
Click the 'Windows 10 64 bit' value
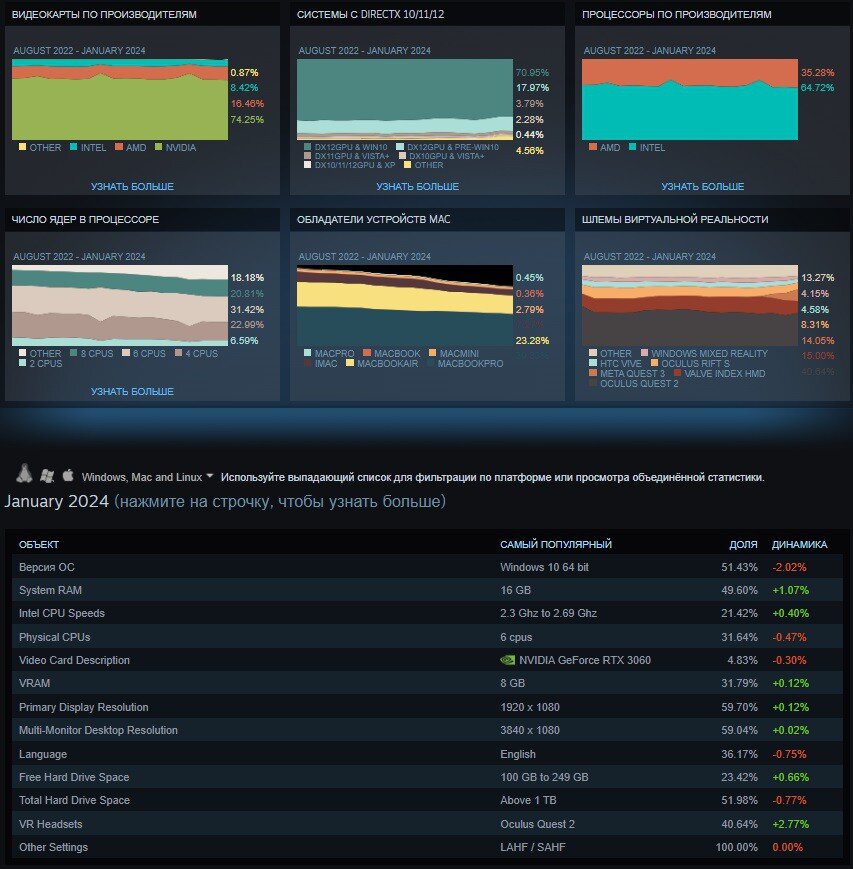pyautogui.click(x=544, y=567)
